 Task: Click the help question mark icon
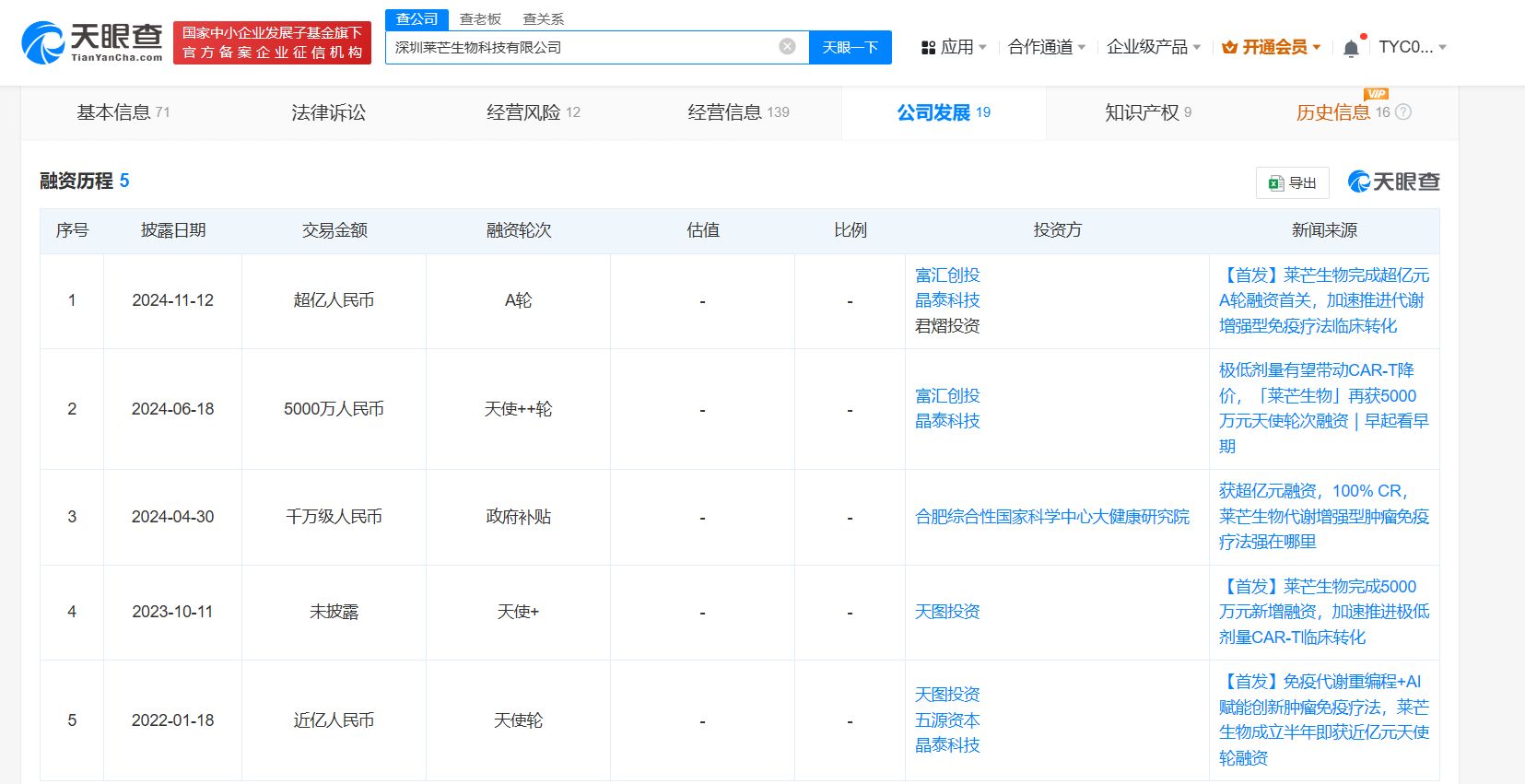point(1403,112)
